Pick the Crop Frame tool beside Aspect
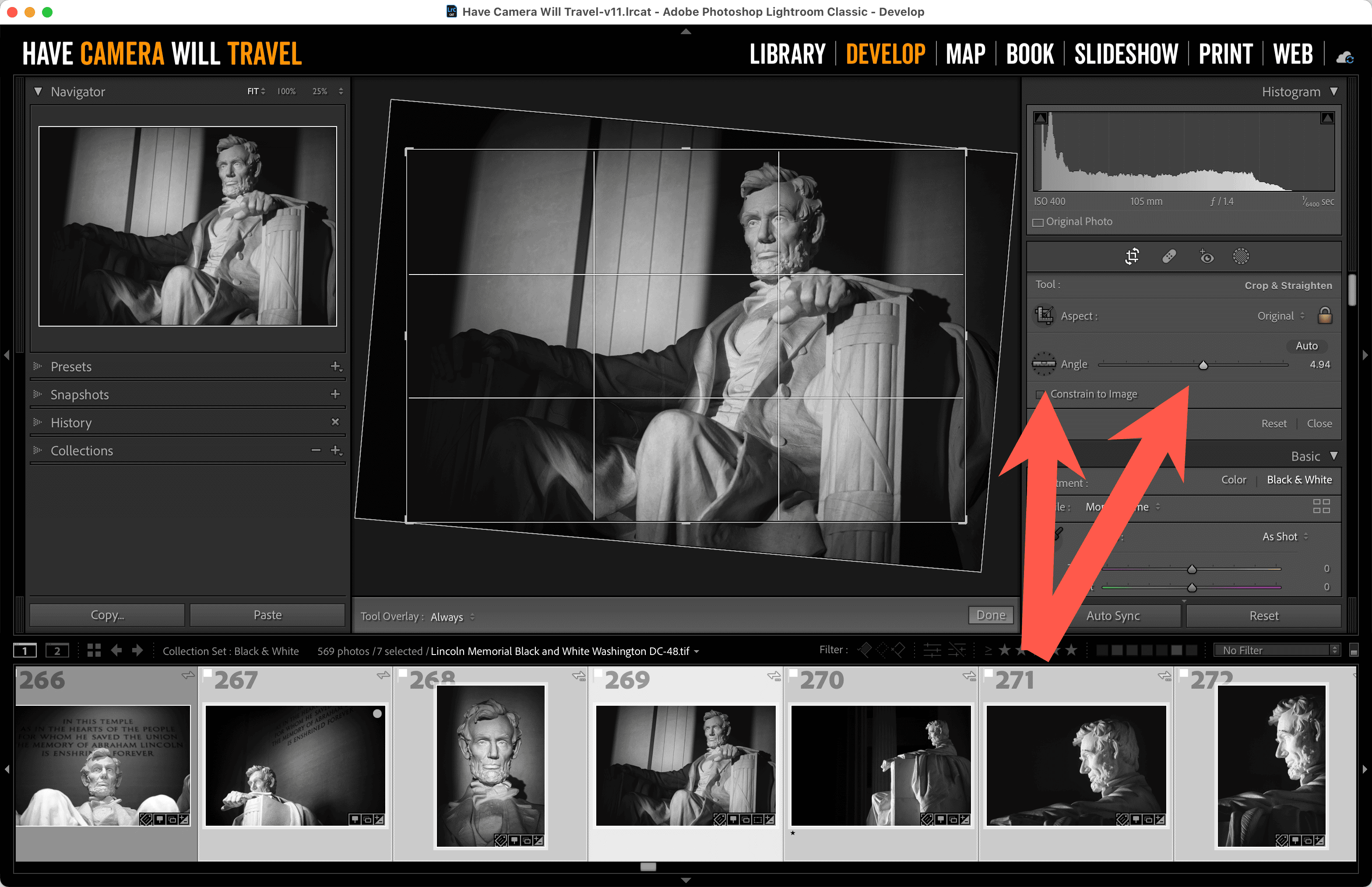 (x=1044, y=316)
